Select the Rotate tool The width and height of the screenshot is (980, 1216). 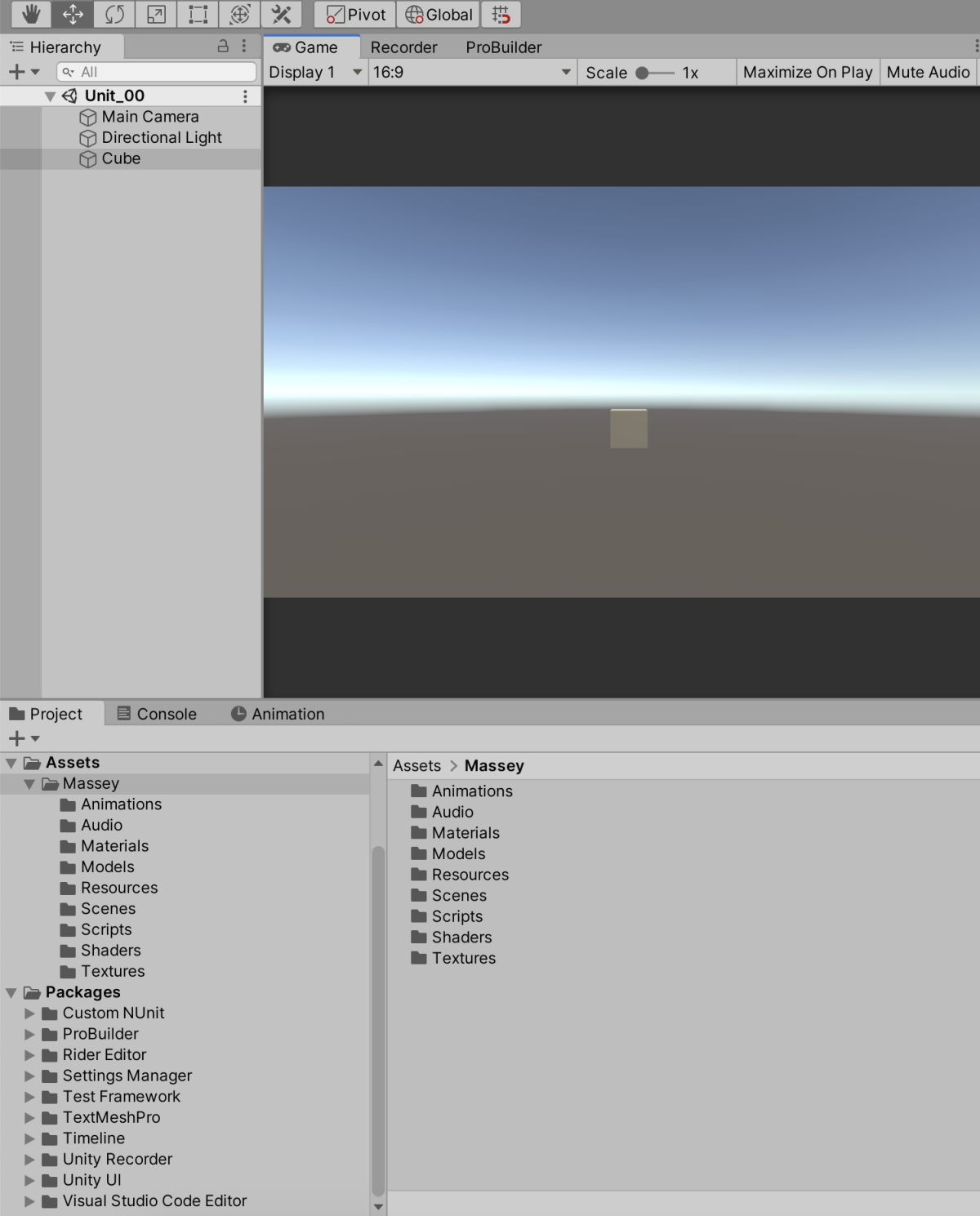[x=114, y=15]
